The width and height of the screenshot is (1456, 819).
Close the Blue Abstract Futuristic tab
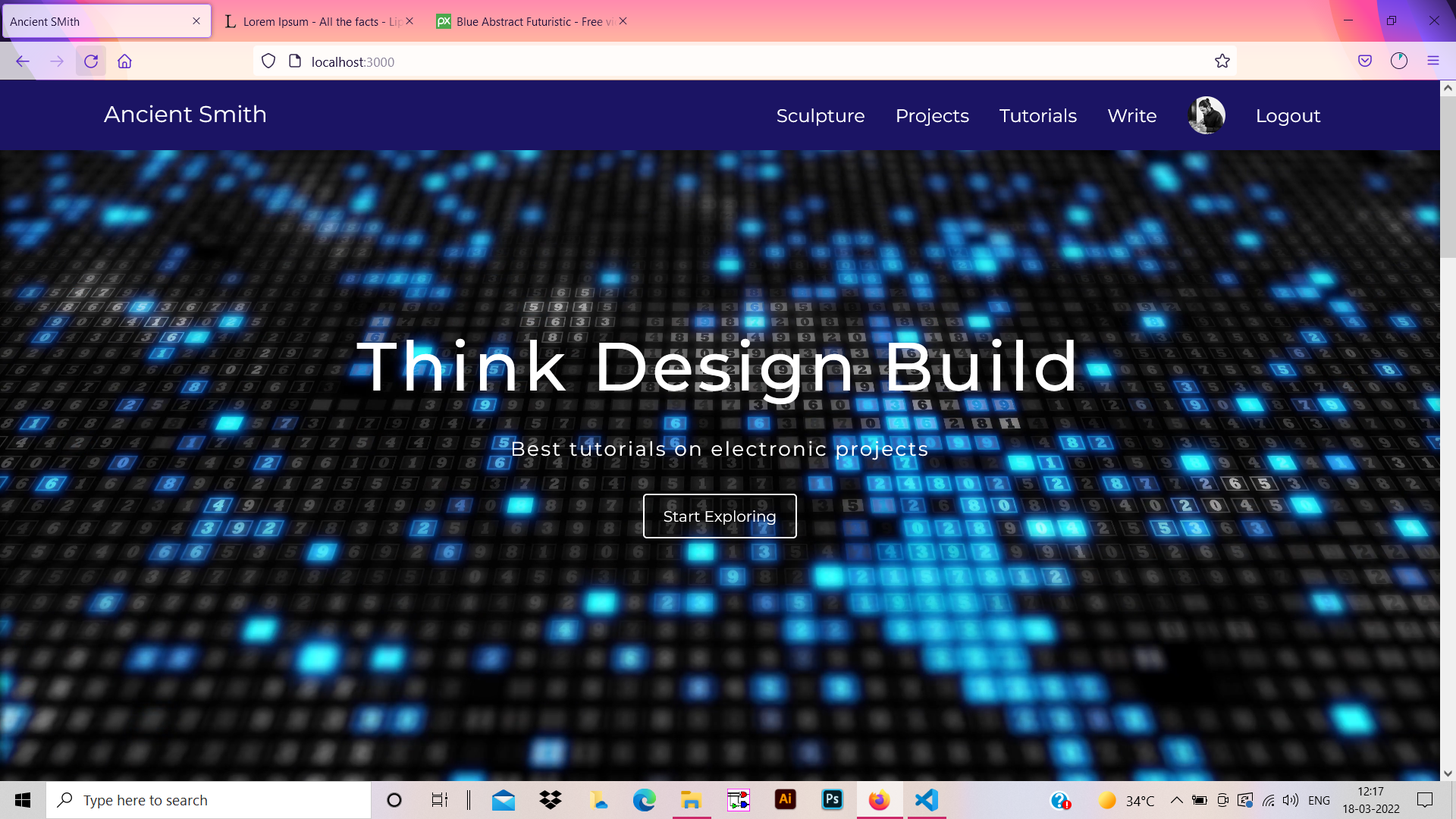pyautogui.click(x=623, y=21)
